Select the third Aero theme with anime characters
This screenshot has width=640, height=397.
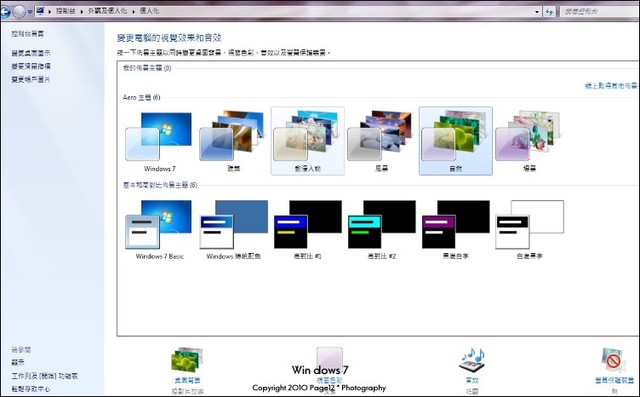[x=307, y=141]
